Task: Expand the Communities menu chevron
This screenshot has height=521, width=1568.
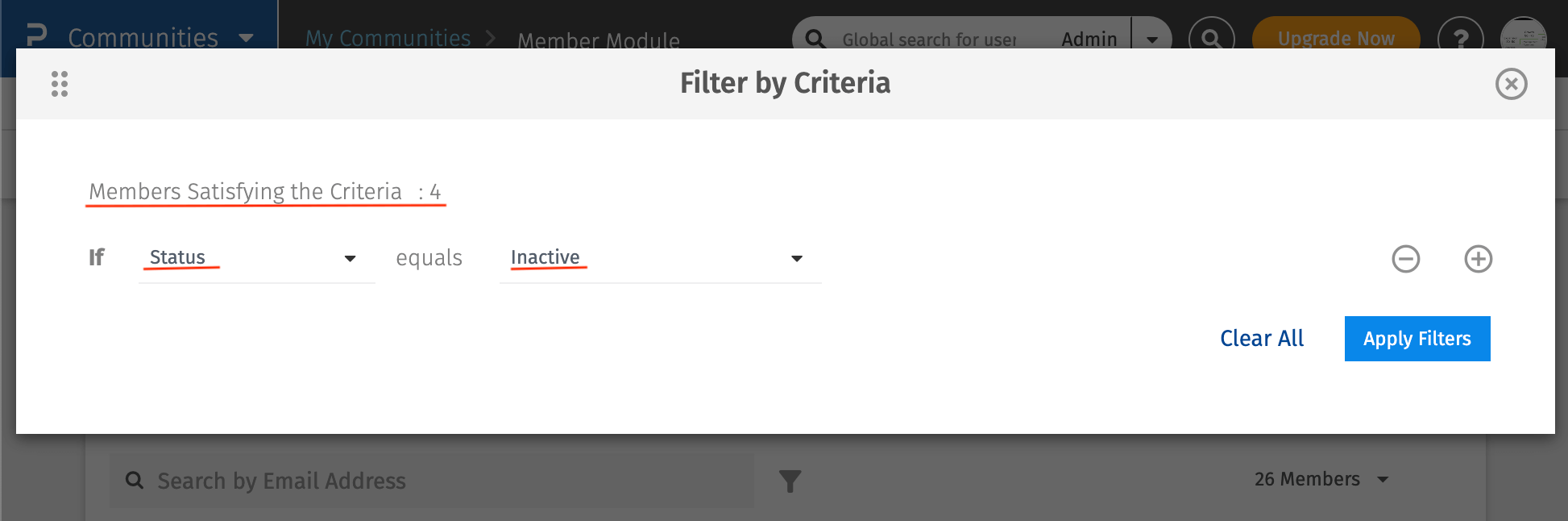Action: pyautogui.click(x=246, y=38)
